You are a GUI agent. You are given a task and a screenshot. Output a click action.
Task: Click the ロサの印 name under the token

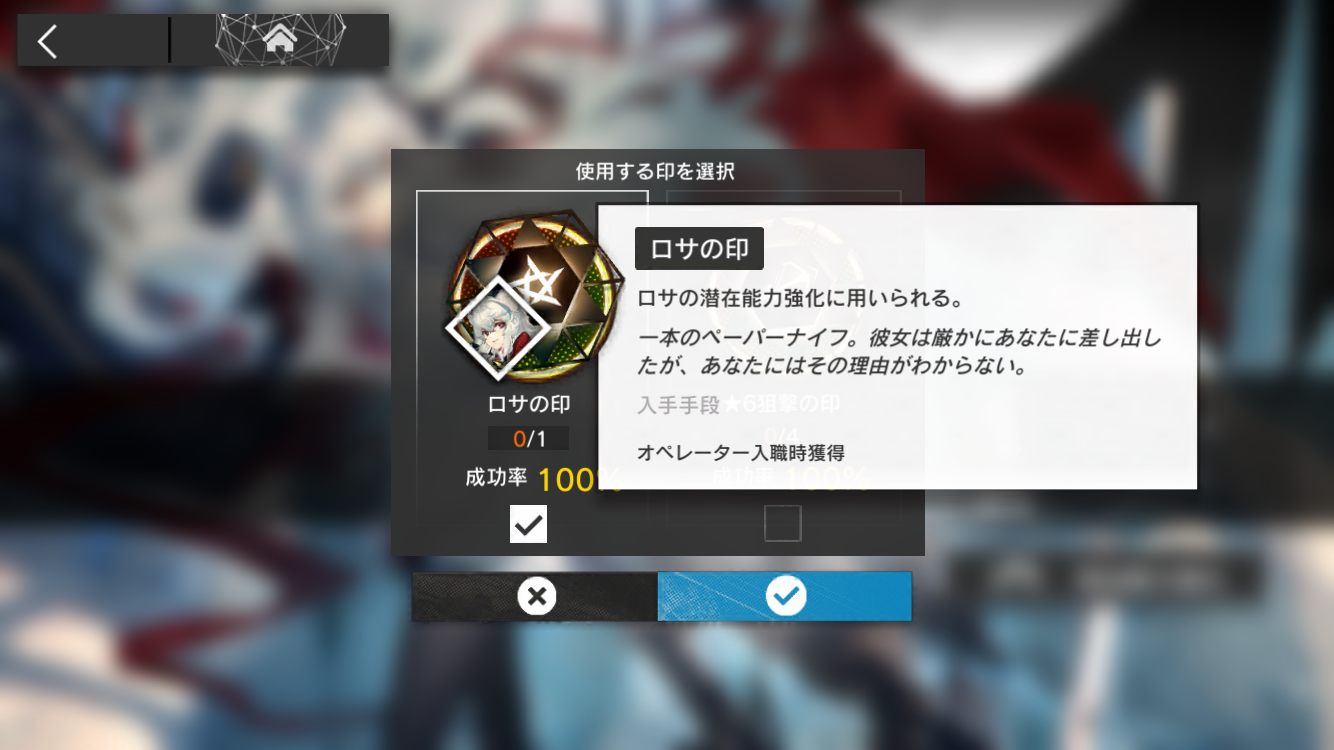click(x=529, y=404)
